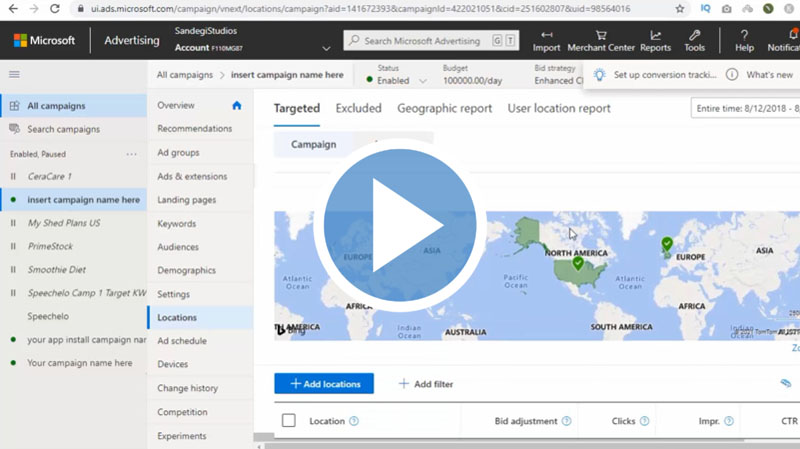The image size is (800, 449).
Task: Open the Import menu icon
Action: [546, 35]
